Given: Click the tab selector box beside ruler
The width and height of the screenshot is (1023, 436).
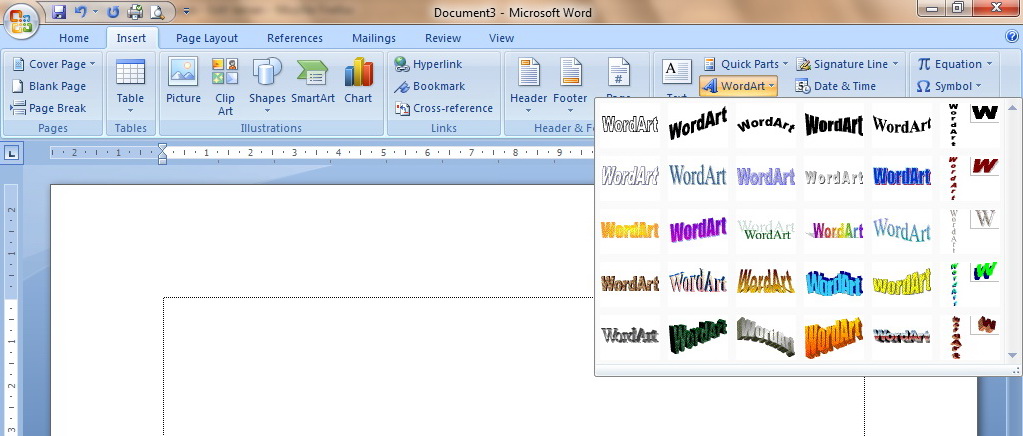Looking at the screenshot, I should click(12, 155).
